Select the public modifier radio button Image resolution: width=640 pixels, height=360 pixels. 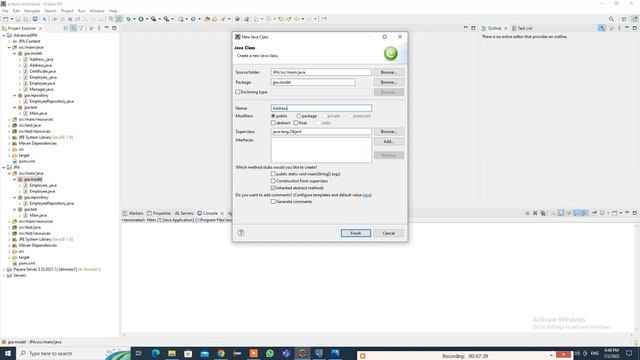pos(273,116)
